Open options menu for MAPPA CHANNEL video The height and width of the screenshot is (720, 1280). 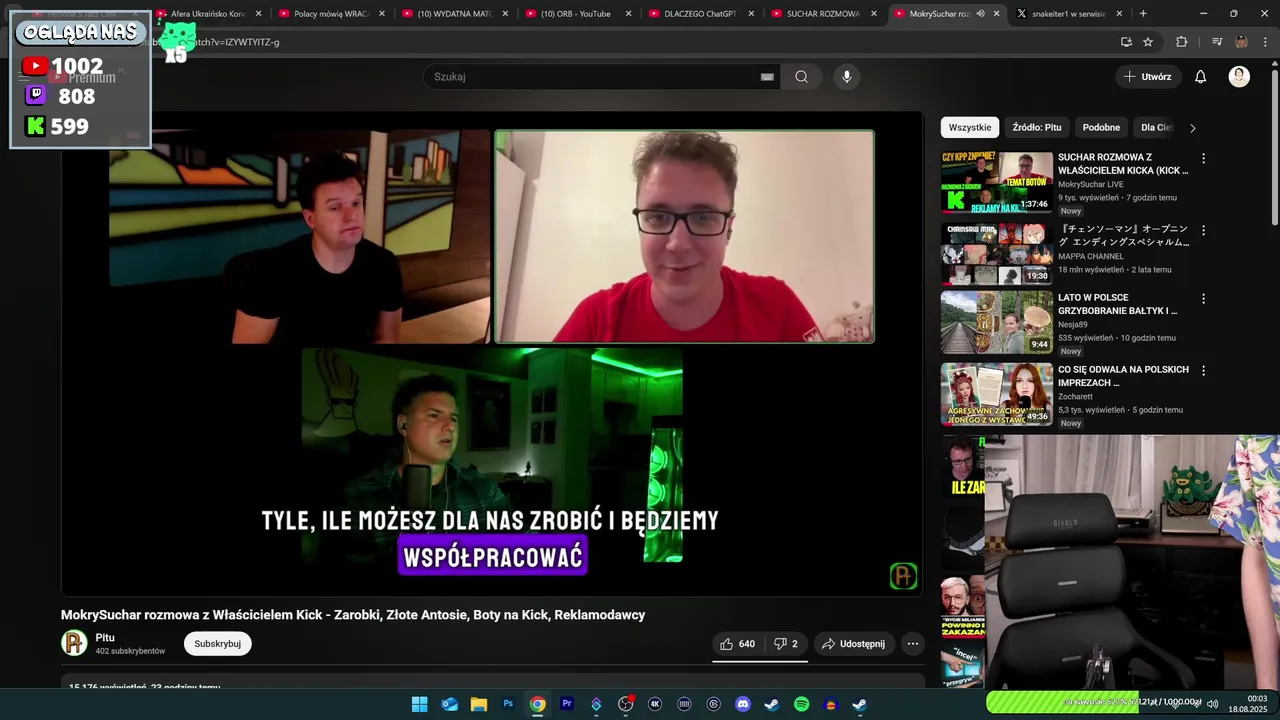pyautogui.click(x=1203, y=230)
